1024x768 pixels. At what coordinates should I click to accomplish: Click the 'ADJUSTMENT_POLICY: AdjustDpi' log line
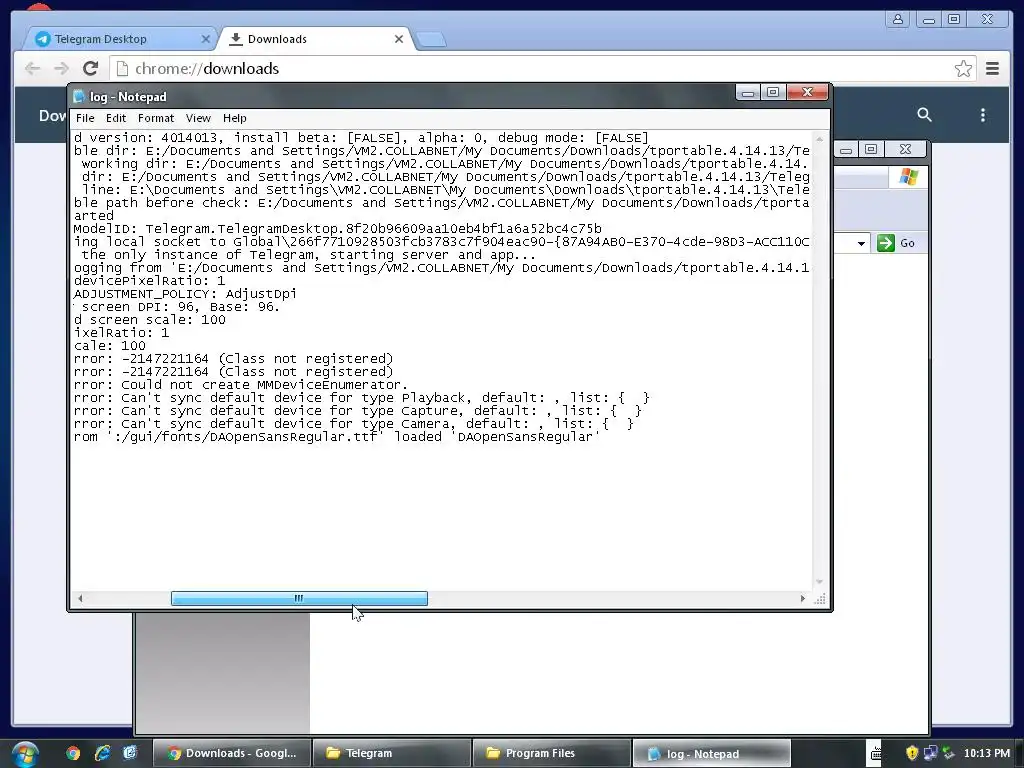click(x=185, y=294)
